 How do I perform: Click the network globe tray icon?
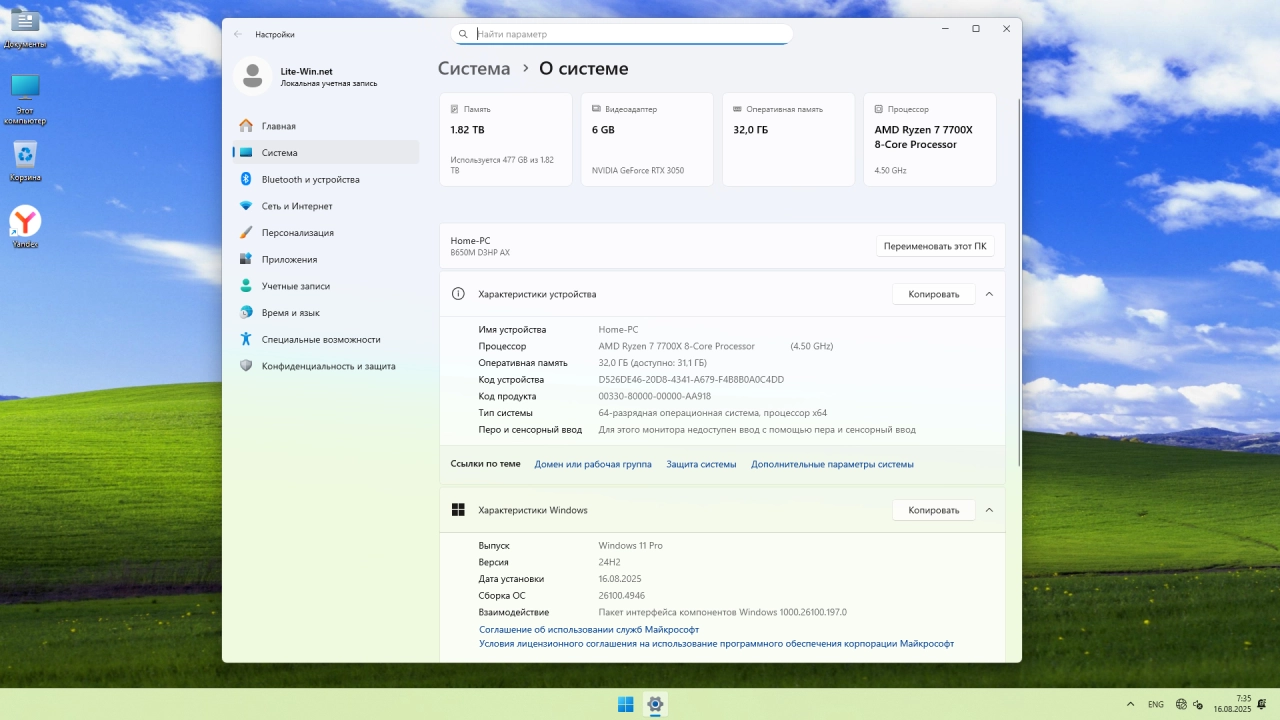1181,704
